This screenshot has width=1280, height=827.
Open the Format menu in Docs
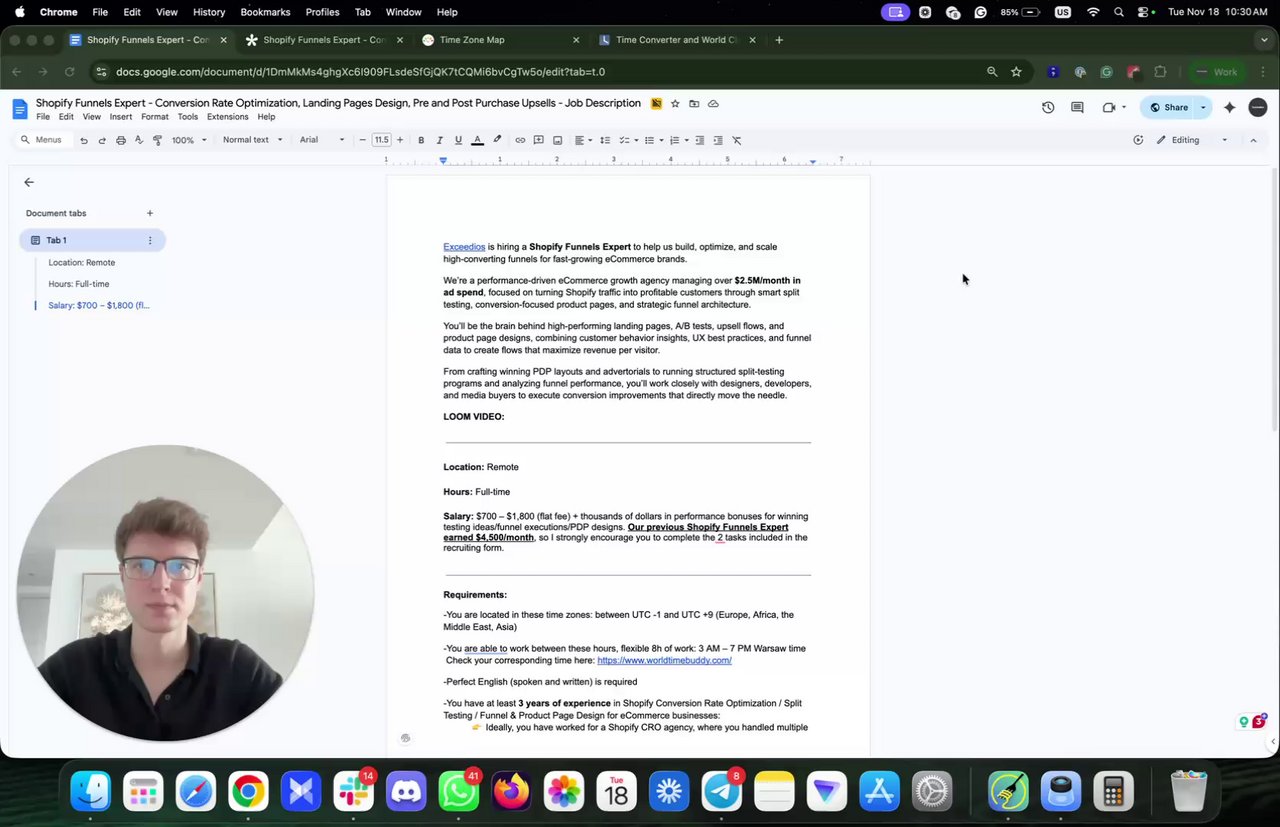pos(155,117)
